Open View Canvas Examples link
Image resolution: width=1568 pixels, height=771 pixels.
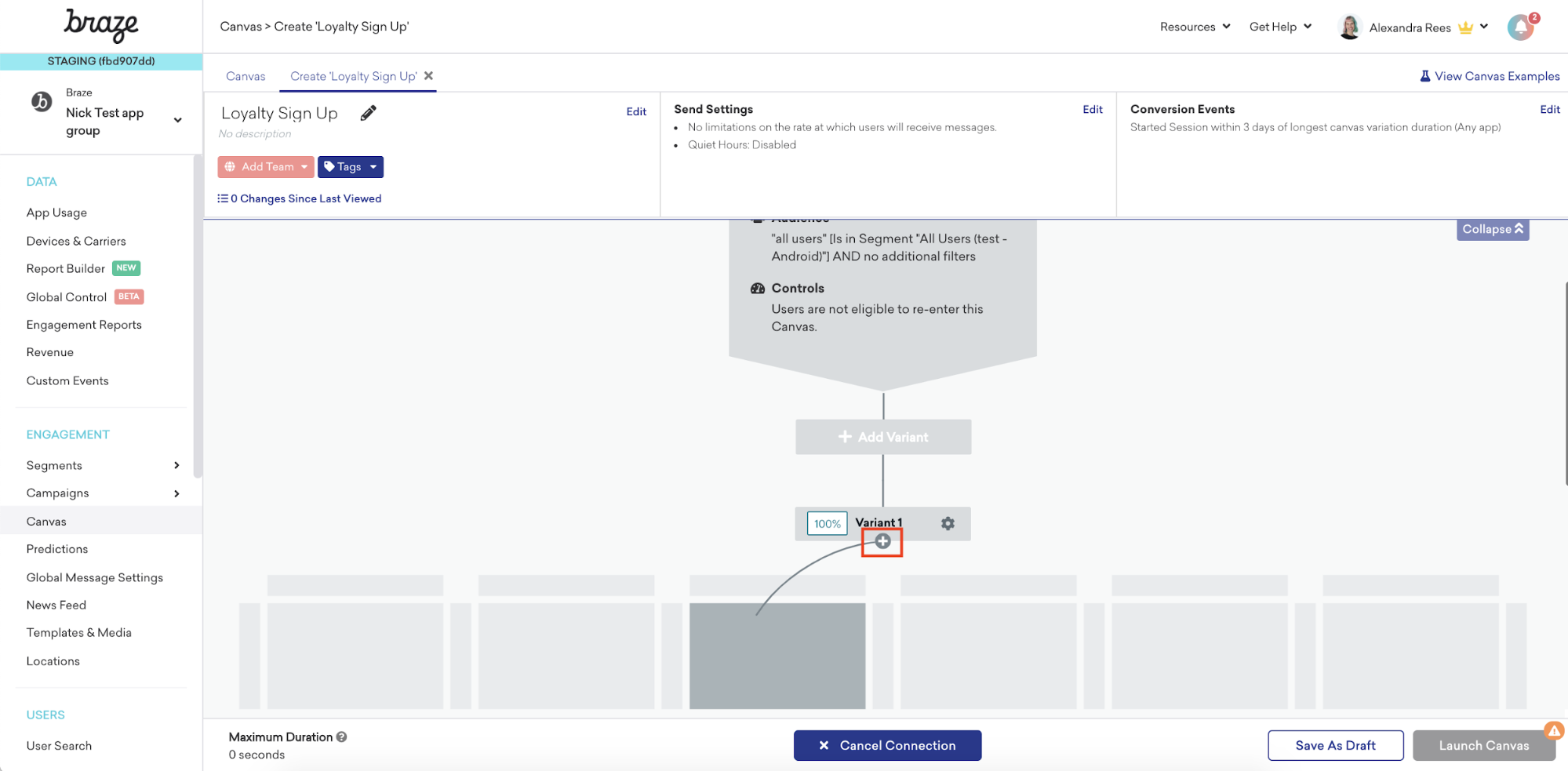click(x=1490, y=76)
